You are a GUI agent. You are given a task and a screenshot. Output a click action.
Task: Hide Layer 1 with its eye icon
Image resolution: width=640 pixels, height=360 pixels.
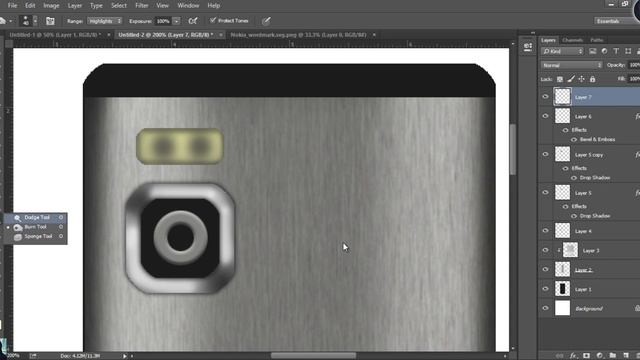coord(545,289)
